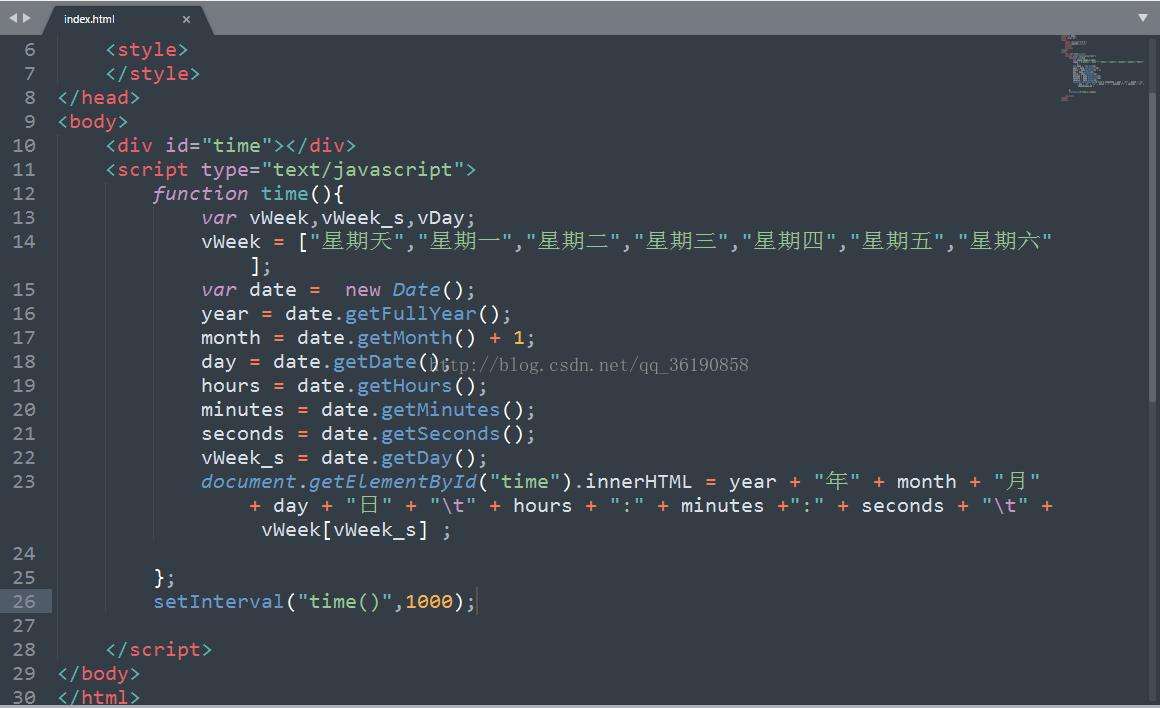Click the 'new' keyword
The image size is (1160, 708).
(362, 290)
